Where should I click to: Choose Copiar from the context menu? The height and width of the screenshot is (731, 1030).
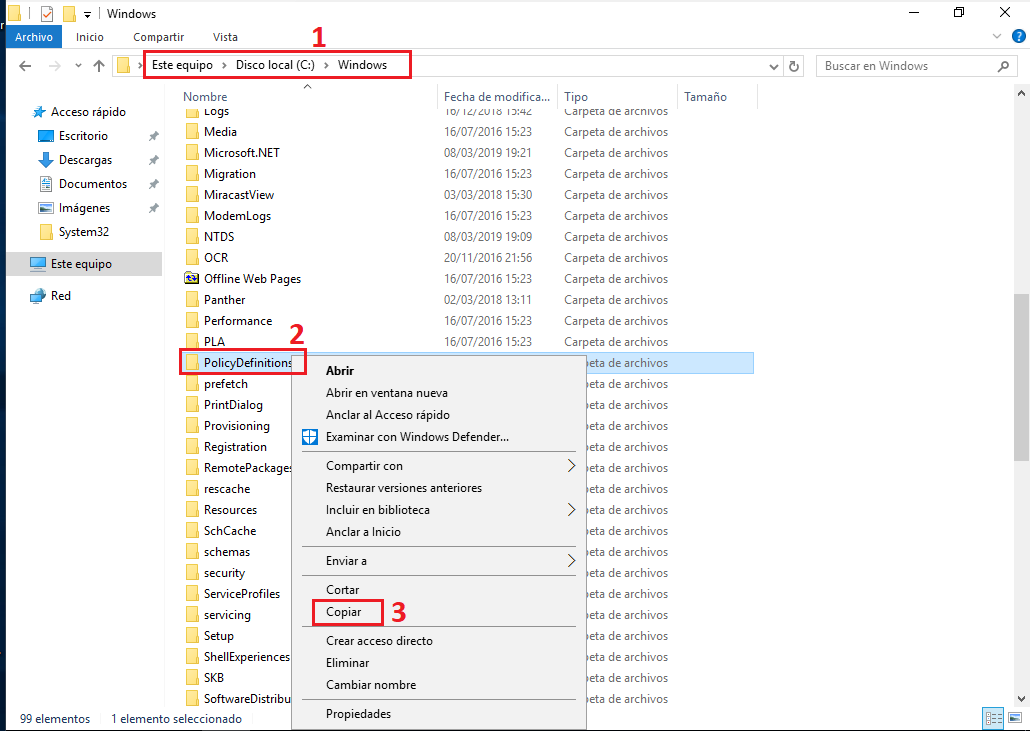(345, 611)
